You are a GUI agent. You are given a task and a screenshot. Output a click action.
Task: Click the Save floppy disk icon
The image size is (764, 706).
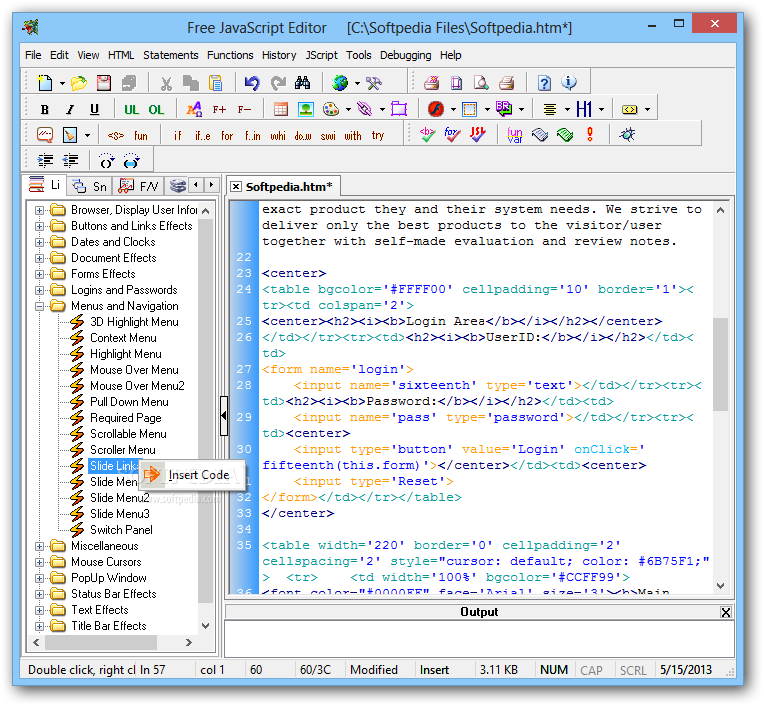[103, 83]
